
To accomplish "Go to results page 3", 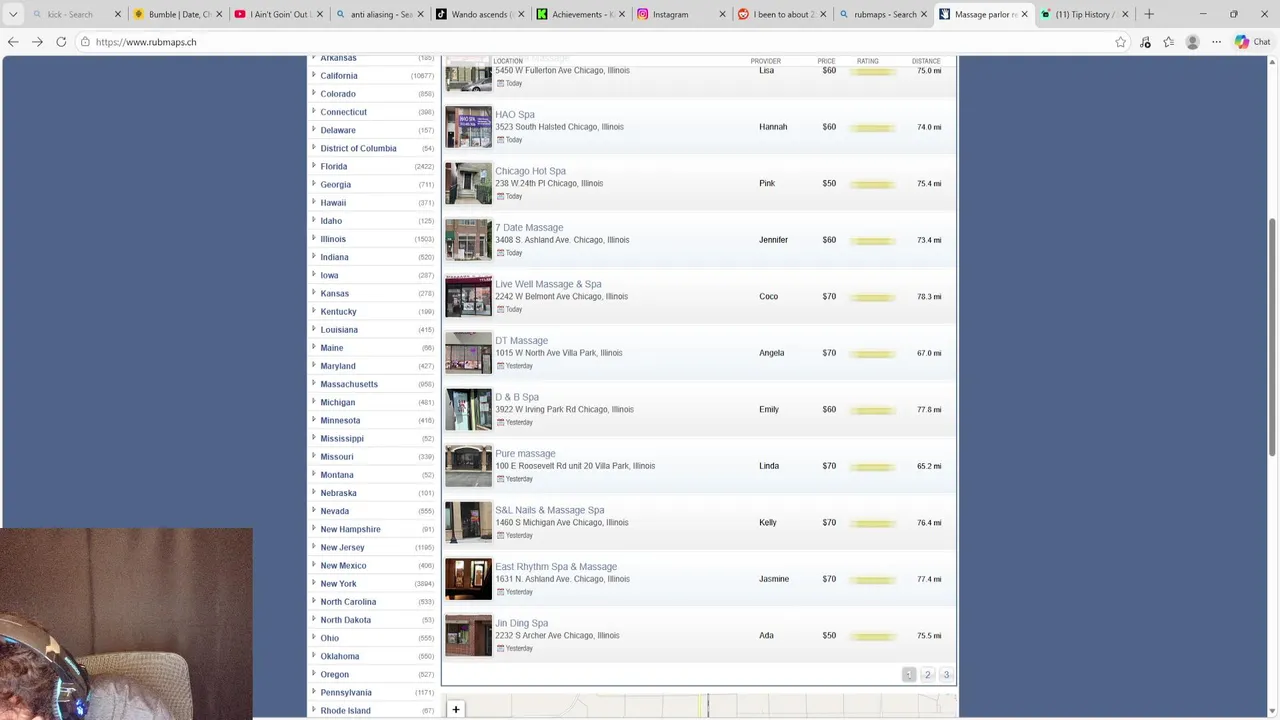I will point(946,675).
